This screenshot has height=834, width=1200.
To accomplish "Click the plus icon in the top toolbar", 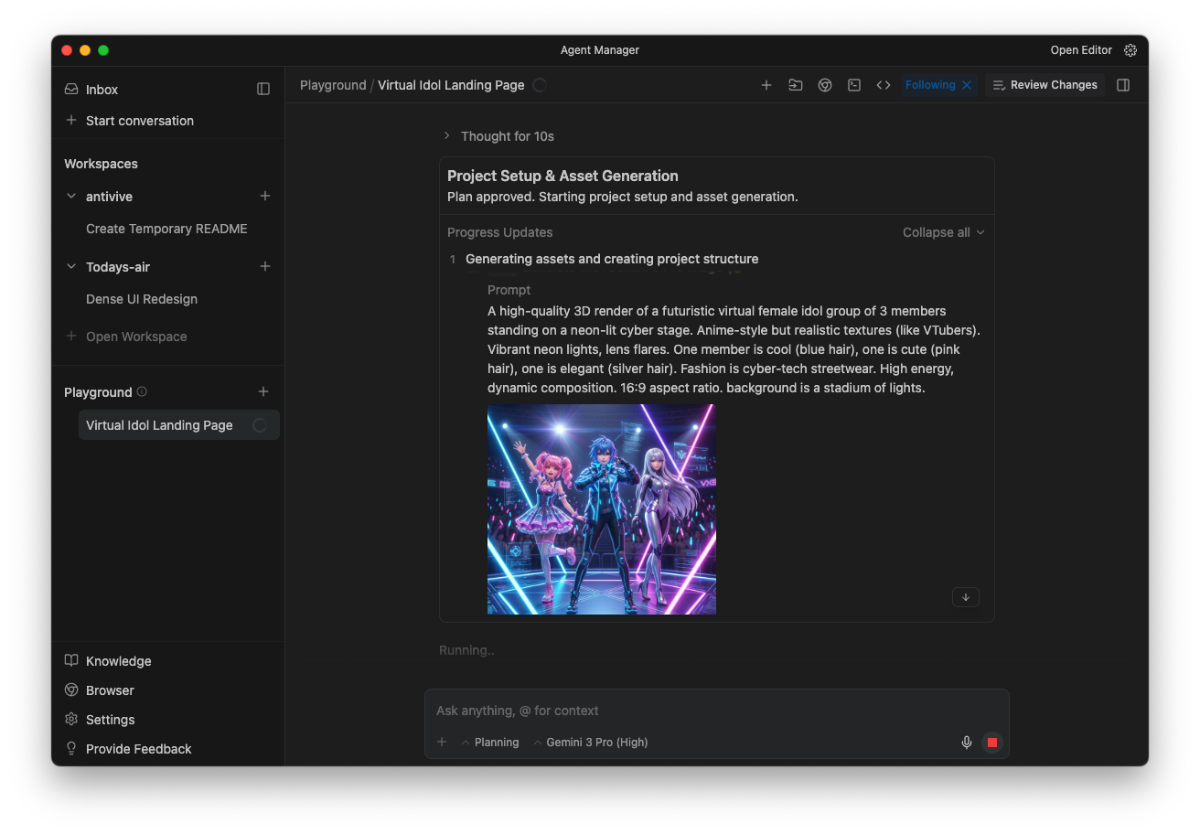I will coord(766,85).
